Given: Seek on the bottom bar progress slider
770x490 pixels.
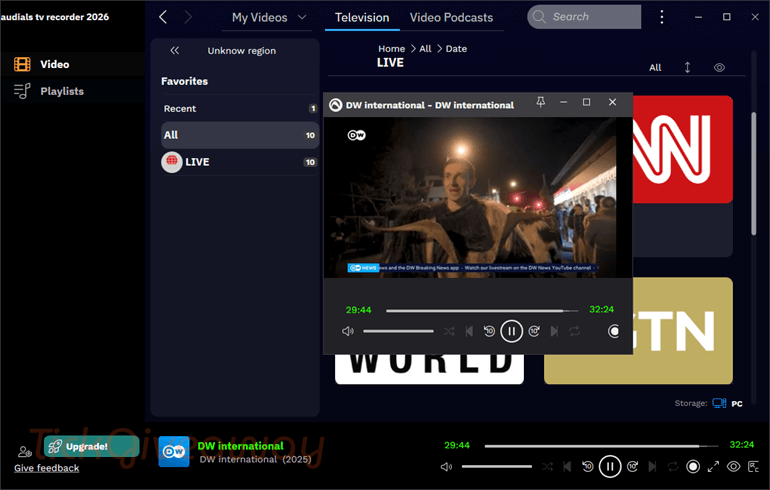Looking at the screenshot, I should (x=601, y=446).
